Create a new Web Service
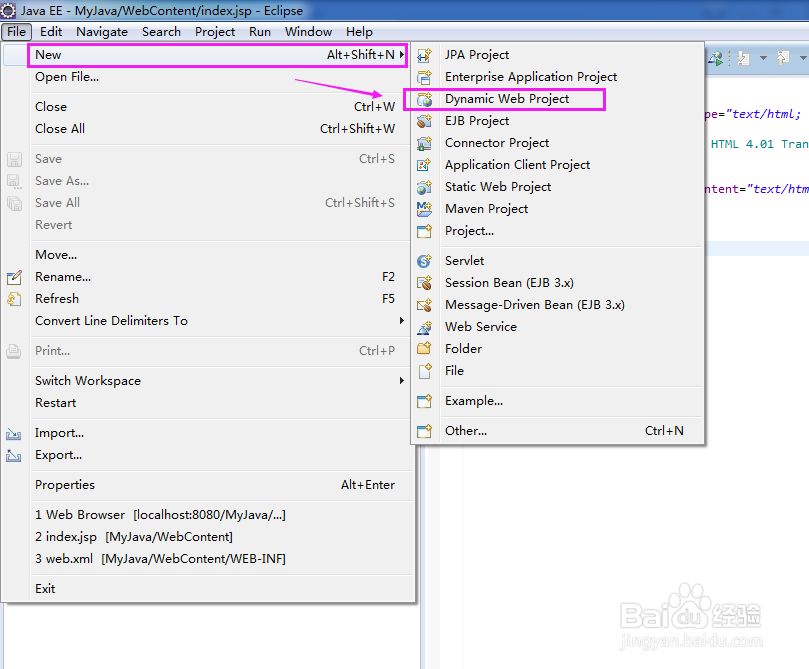The image size is (809, 669). click(481, 326)
